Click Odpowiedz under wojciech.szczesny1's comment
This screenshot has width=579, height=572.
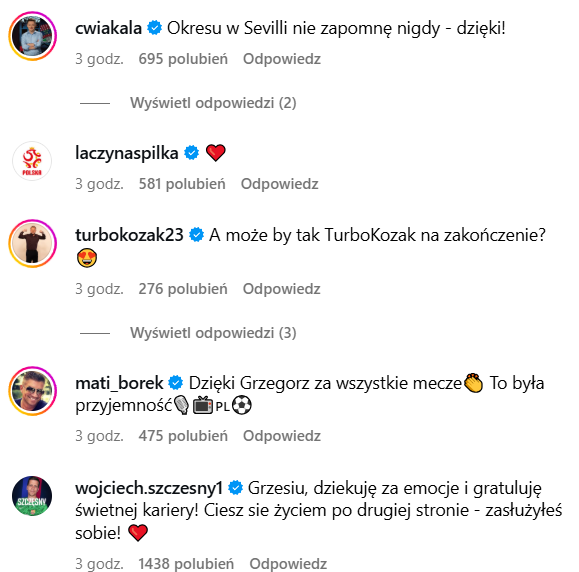click(x=288, y=564)
